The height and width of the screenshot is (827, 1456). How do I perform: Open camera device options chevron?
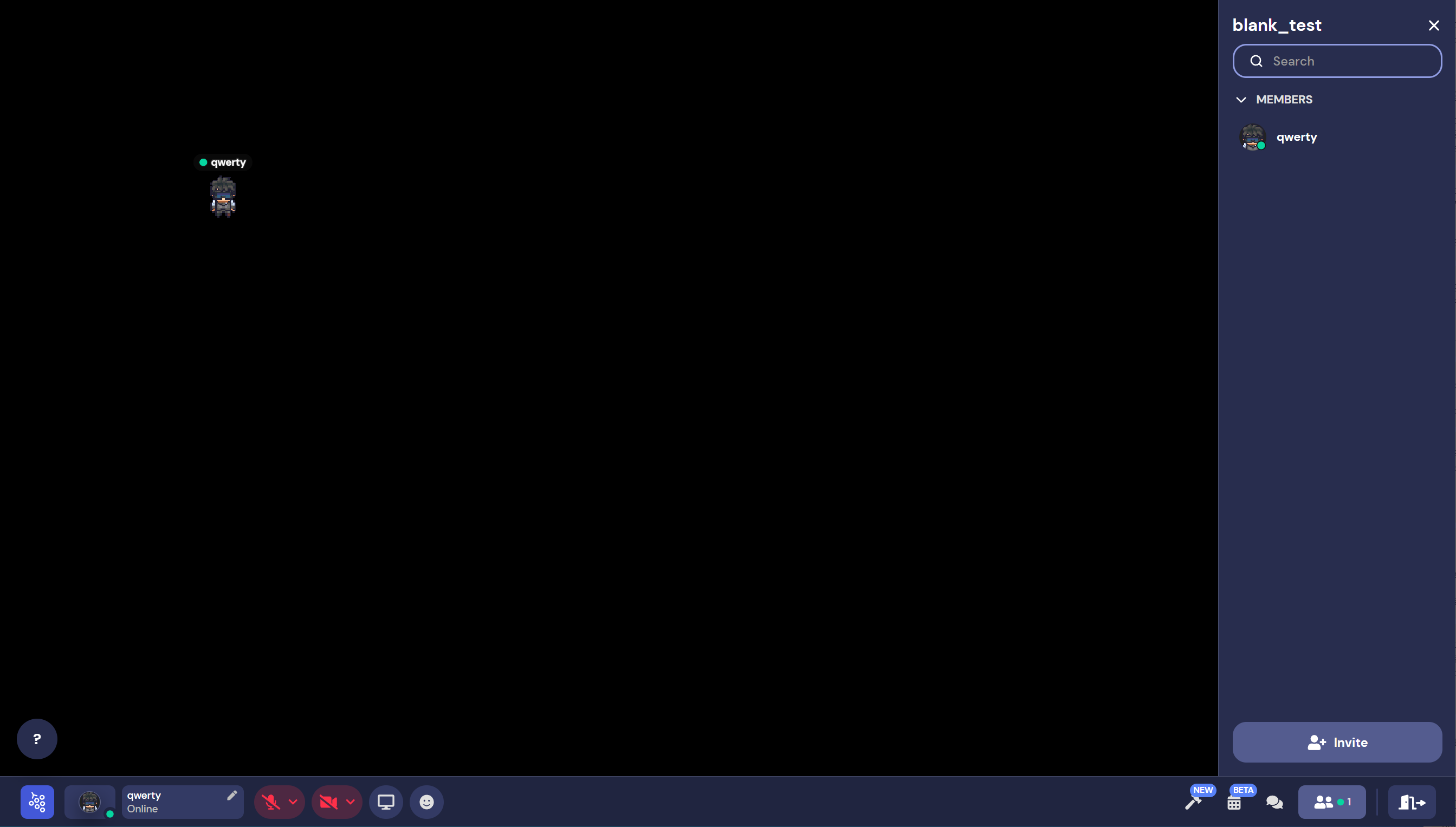click(x=351, y=802)
